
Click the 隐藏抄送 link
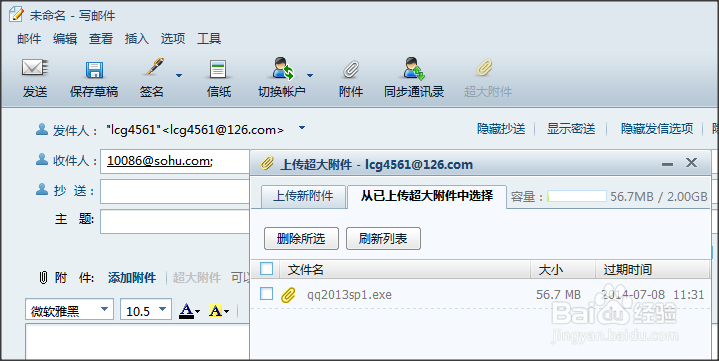point(501,128)
